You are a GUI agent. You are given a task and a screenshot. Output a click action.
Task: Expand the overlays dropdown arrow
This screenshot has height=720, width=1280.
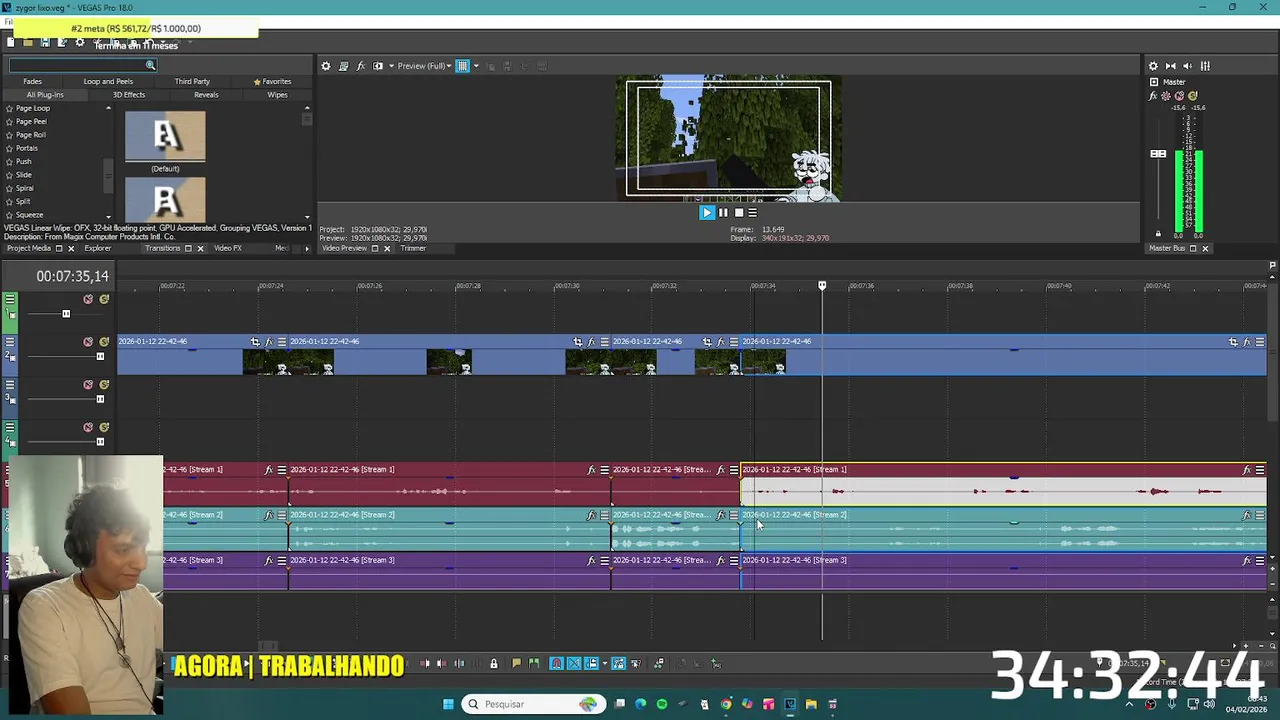pyautogui.click(x=476, y=66)
